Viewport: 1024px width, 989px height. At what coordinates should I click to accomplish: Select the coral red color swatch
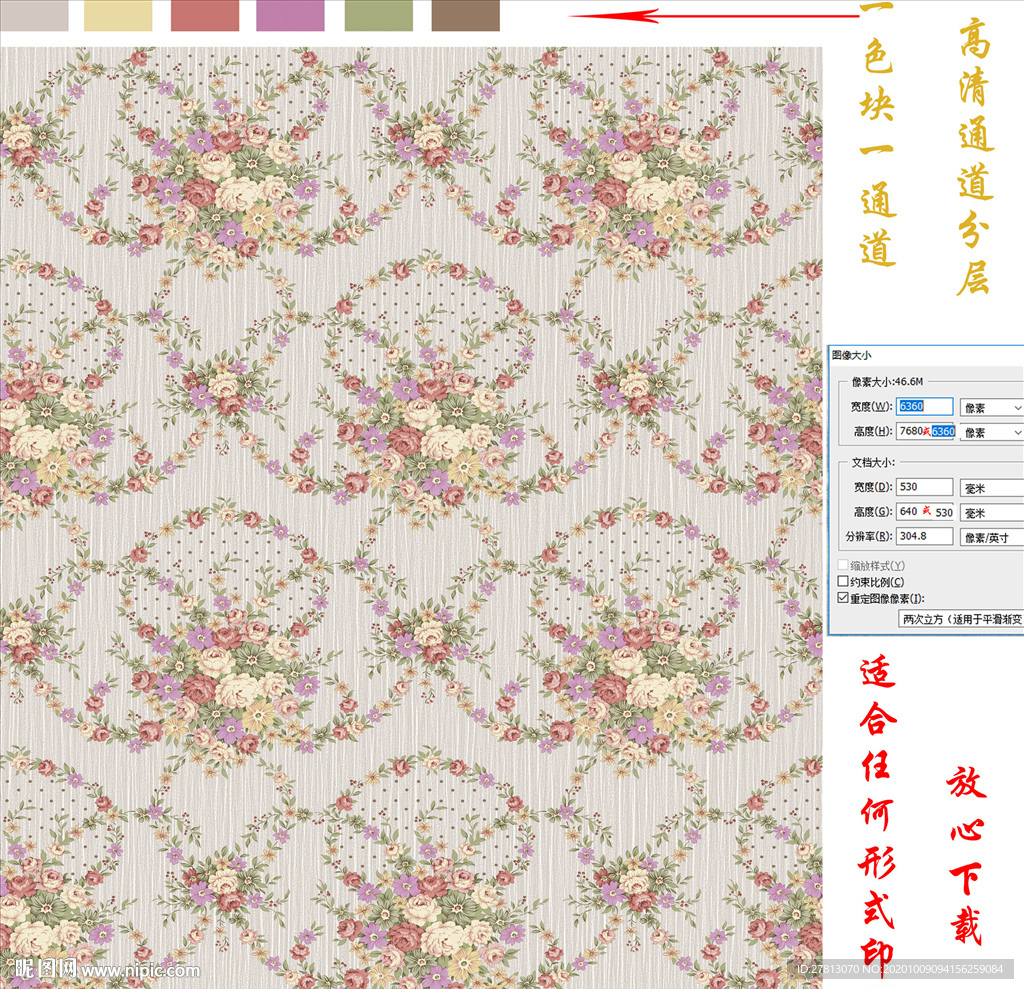(x=205, y=15)
